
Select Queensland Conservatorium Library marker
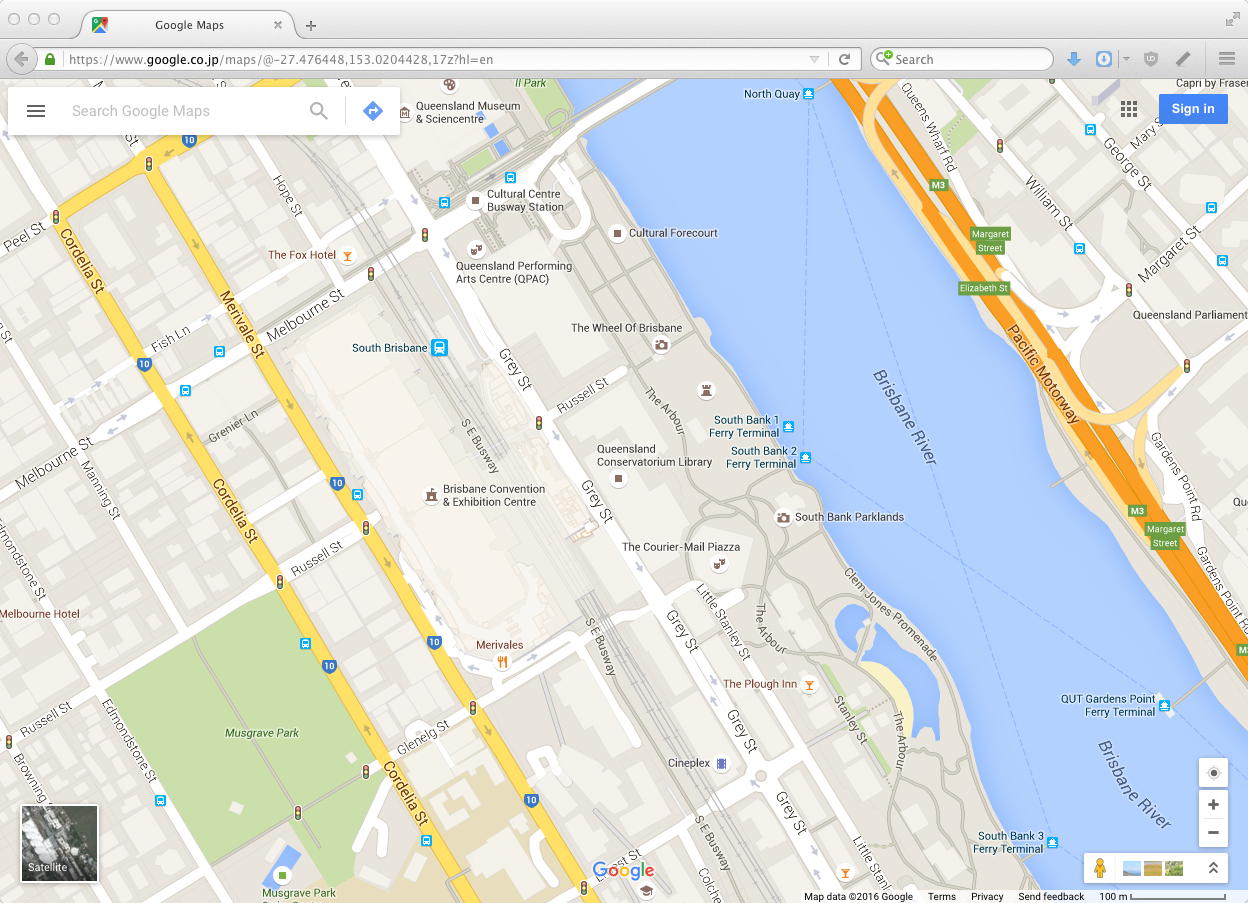(618, 480)
